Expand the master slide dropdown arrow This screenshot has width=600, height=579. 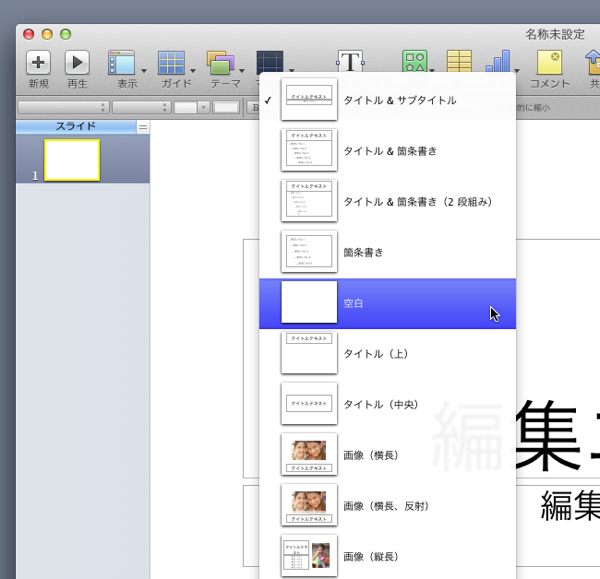(x=292, y=70)
